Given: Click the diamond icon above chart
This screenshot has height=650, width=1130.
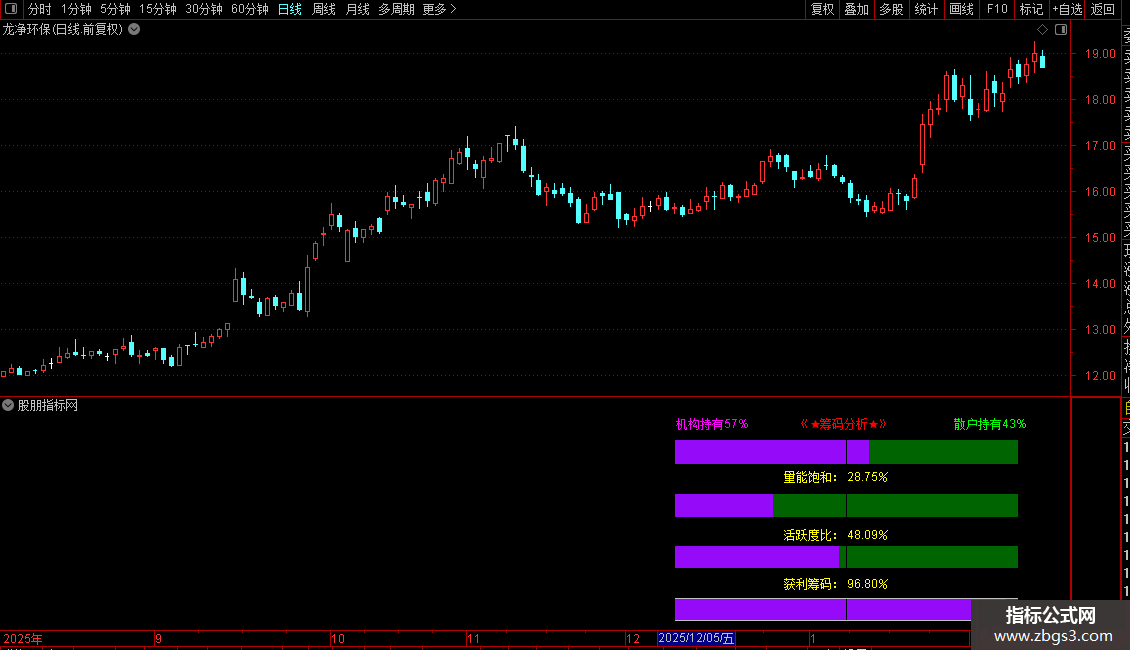Looking at the screenshot, I should pos(1042,30).
